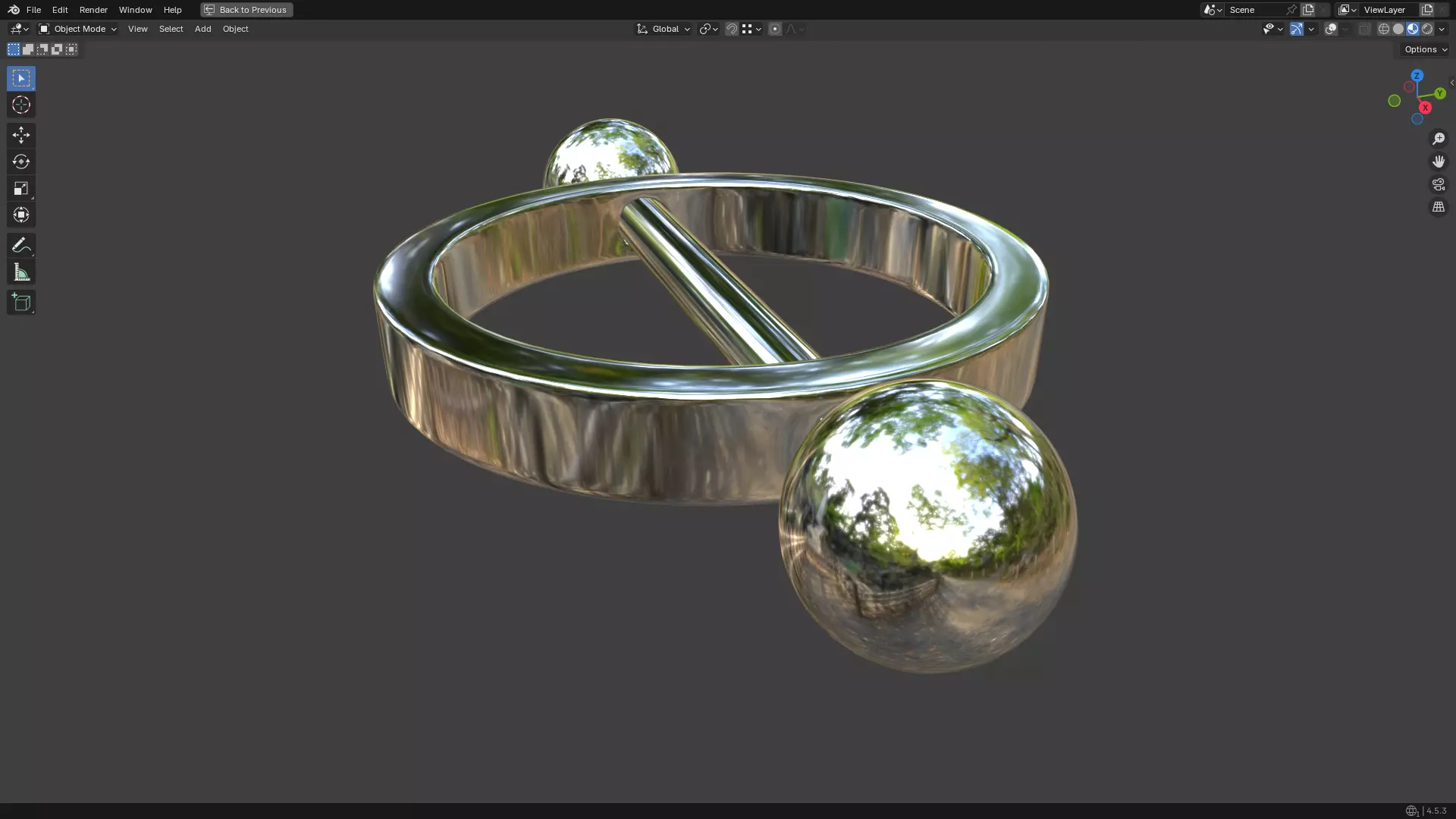Viewport: 1456px width, 819px height.
Task: Switch to solid viewport shading
Action: click(x=1398, y=29)
